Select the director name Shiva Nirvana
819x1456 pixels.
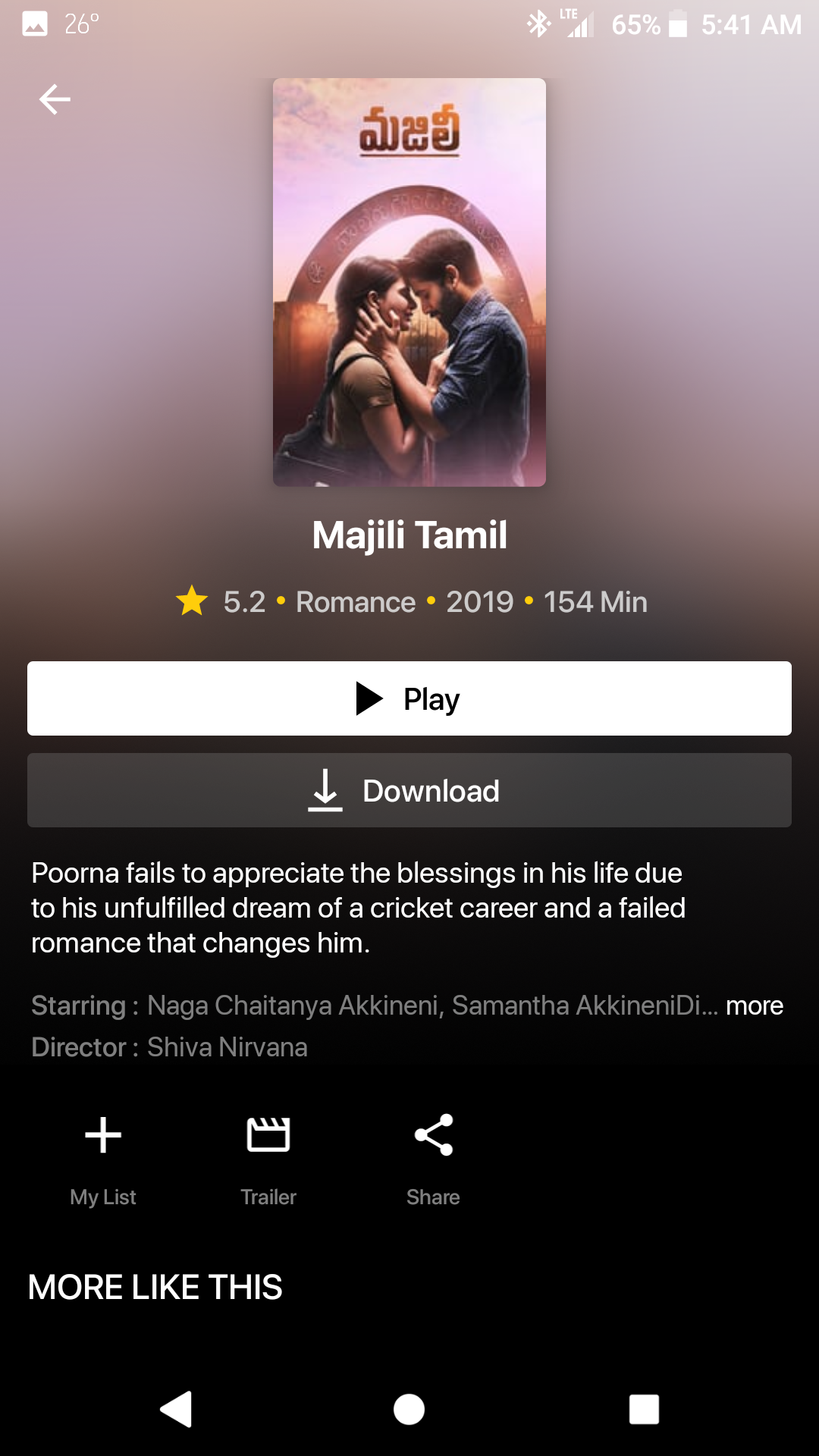(227, 1047)
